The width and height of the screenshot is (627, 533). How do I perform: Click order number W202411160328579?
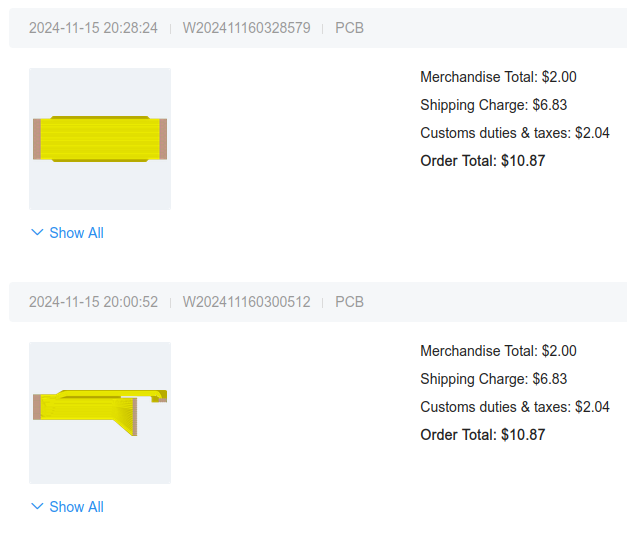pyautogui.click(x=246, y=28)
